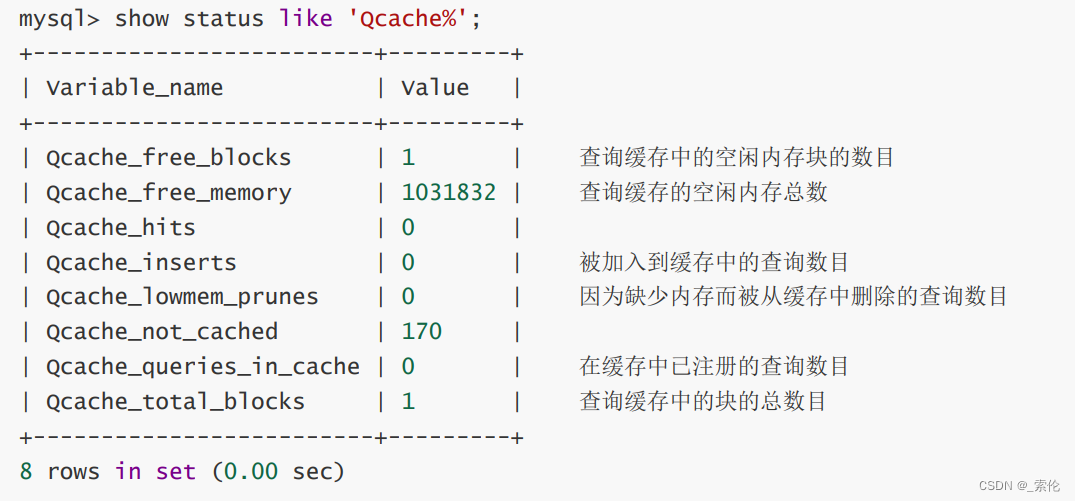The image size is (1075, 501).
Task: Select the Qcache_free_blocks variable name
Action: pos(168,158)
